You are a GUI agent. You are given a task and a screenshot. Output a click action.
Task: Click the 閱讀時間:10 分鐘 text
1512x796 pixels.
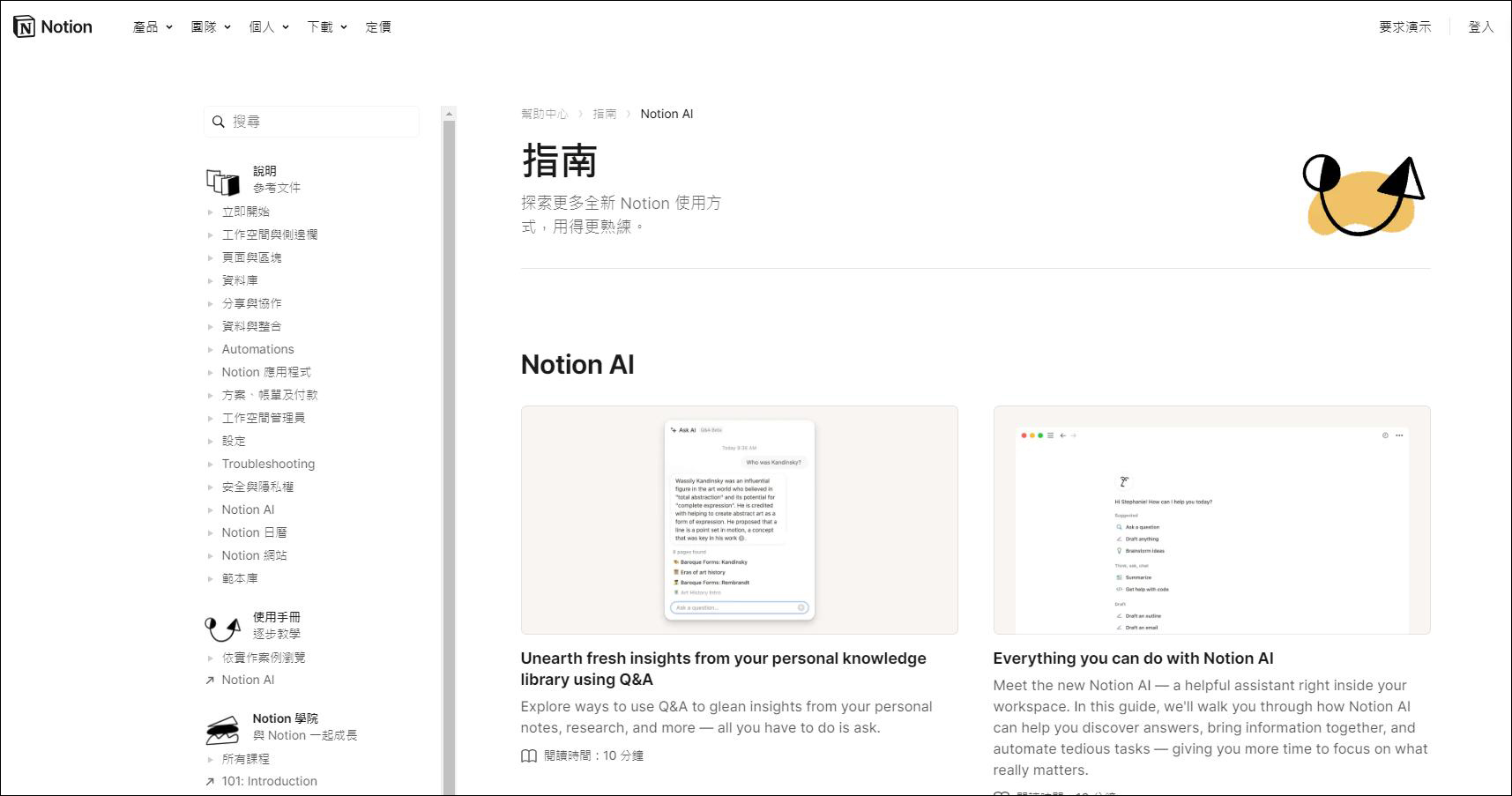pos(593,756)
